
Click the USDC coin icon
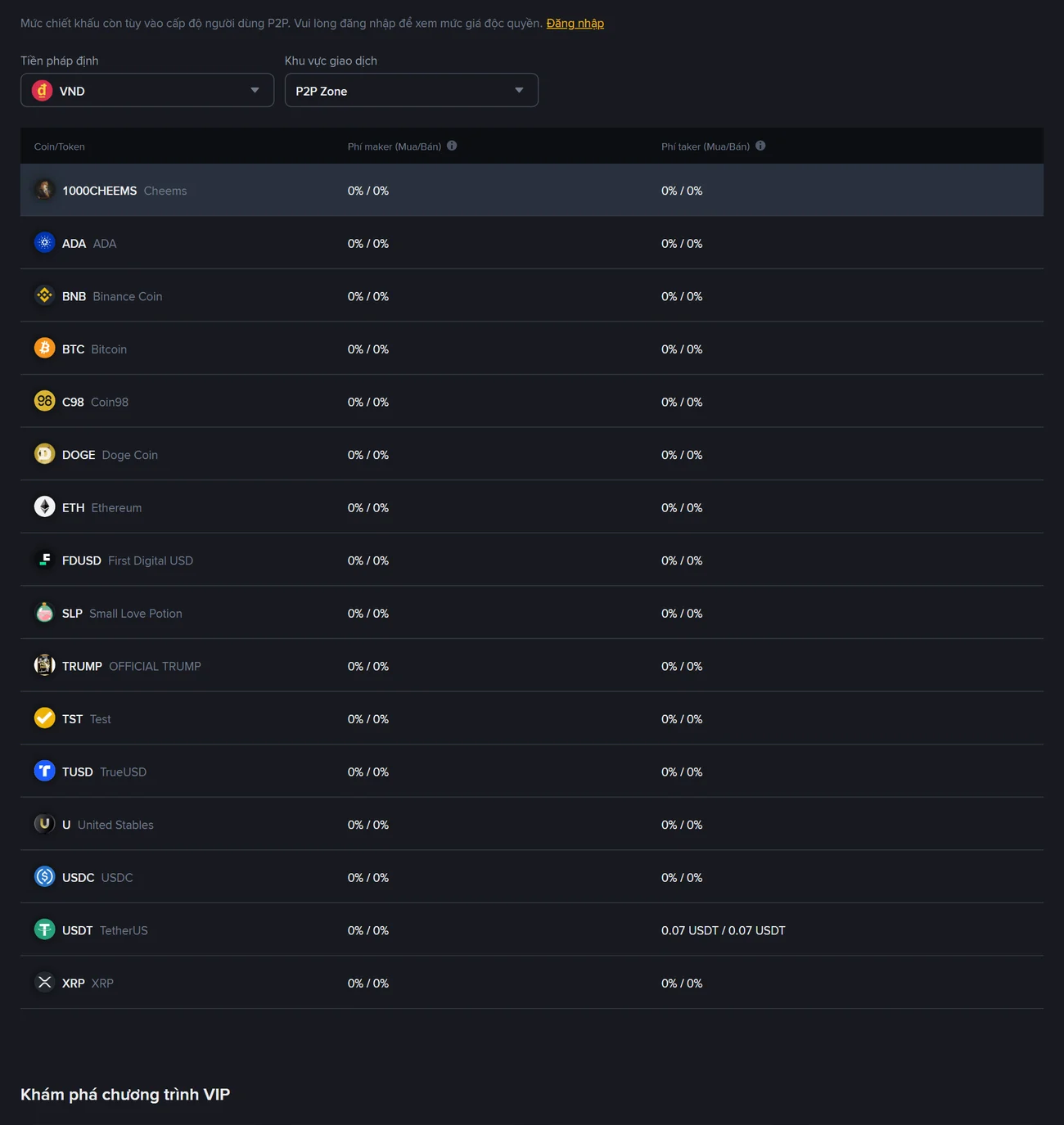click(x=45, y=877)
